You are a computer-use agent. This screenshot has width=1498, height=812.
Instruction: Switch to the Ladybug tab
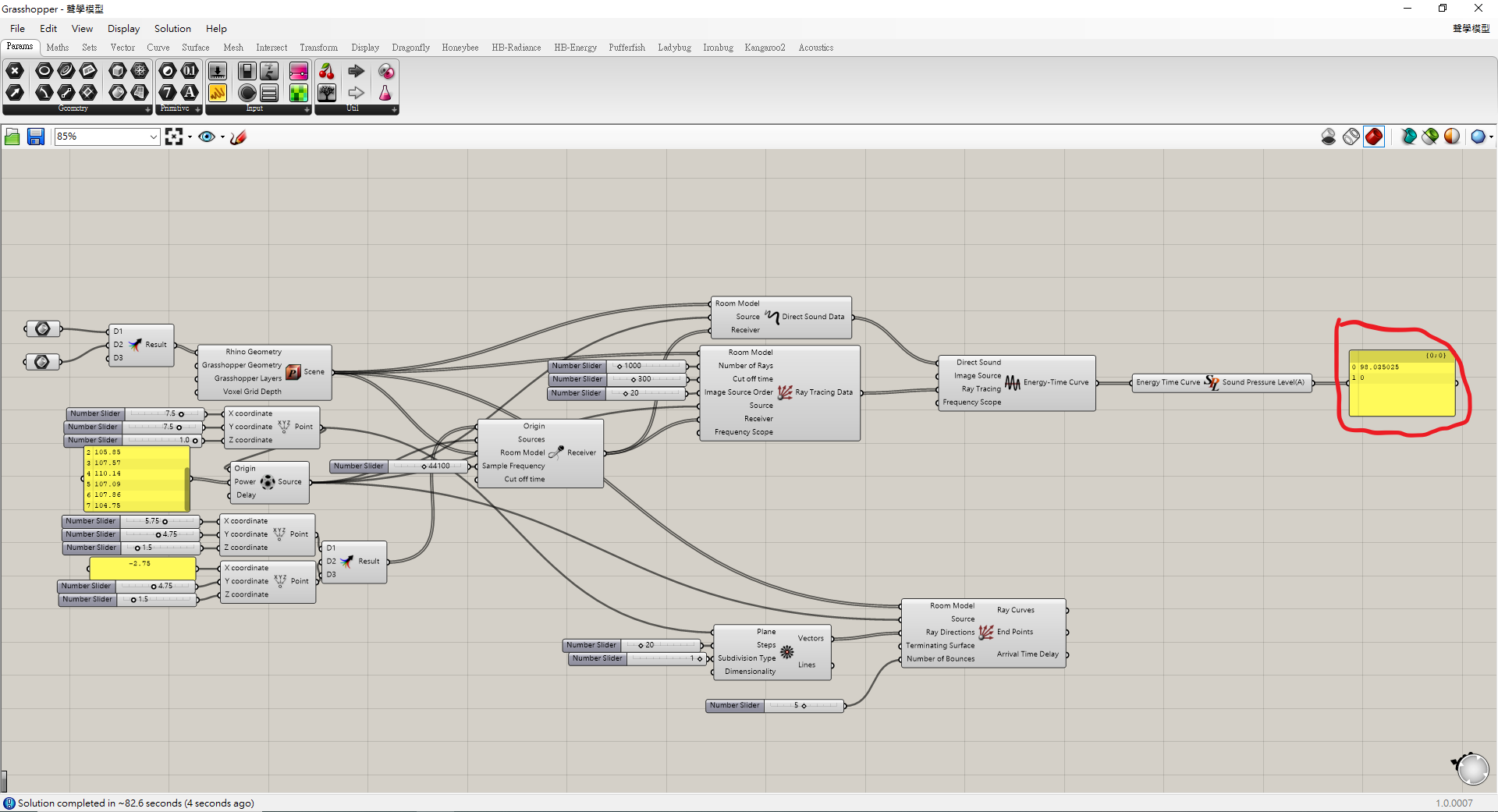(x=674, y=48)
